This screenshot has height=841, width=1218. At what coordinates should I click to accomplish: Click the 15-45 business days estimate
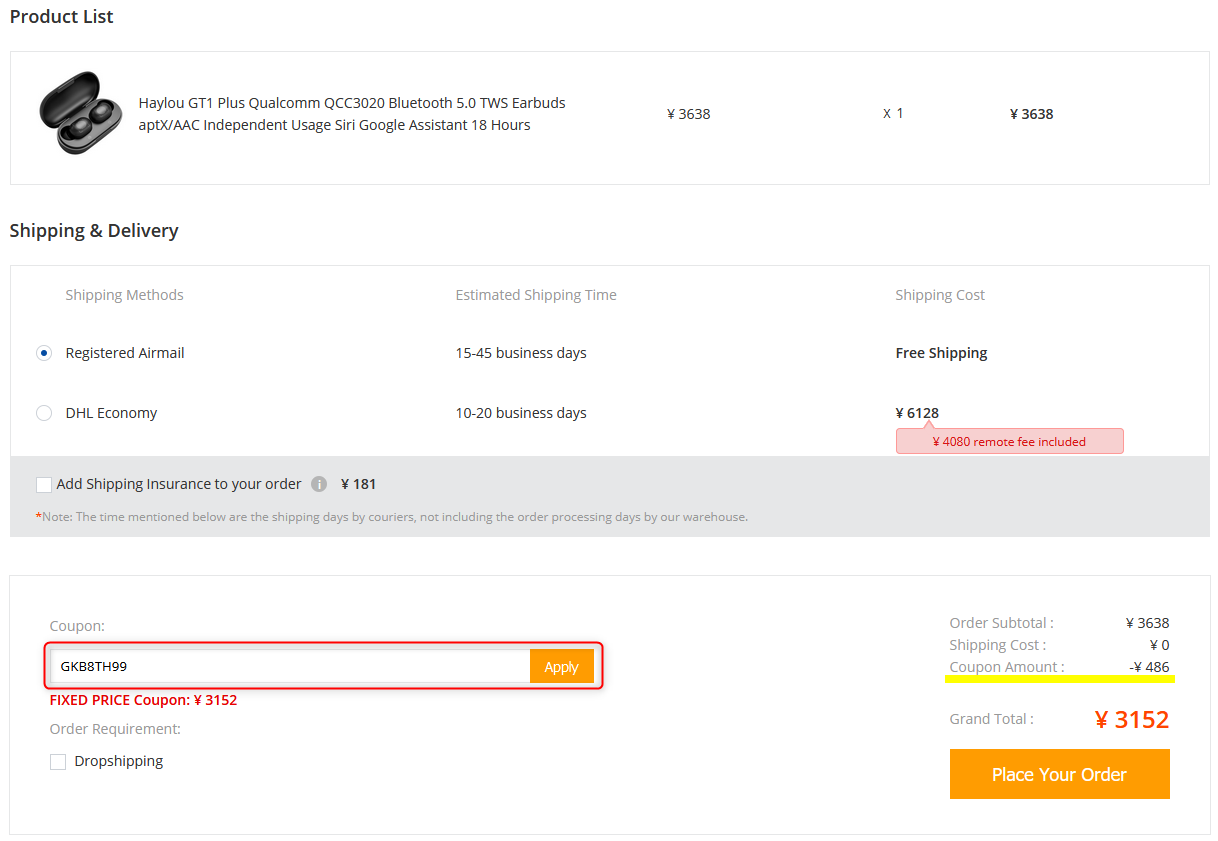[x=521, y=353]
